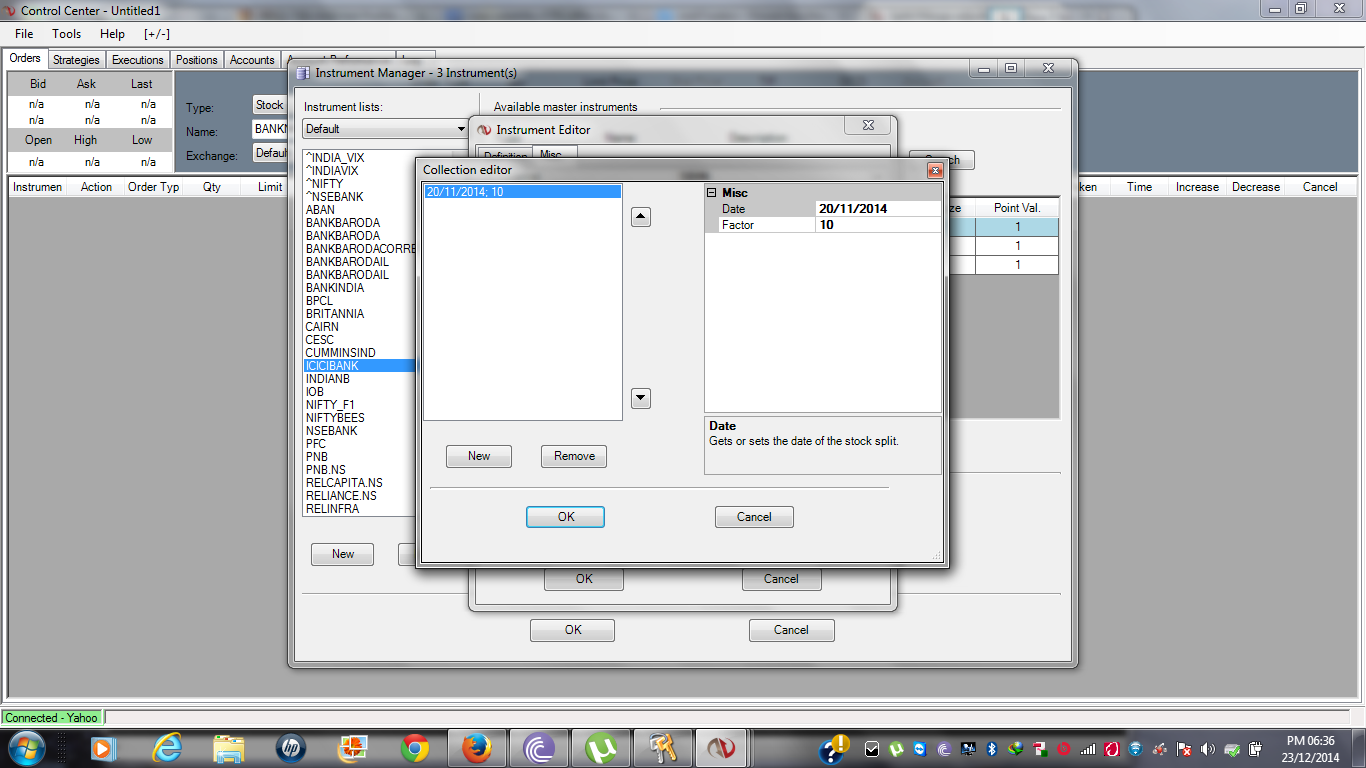
Task: Click the Remove button in Collection editor
Action: click(x=574, y=456)
